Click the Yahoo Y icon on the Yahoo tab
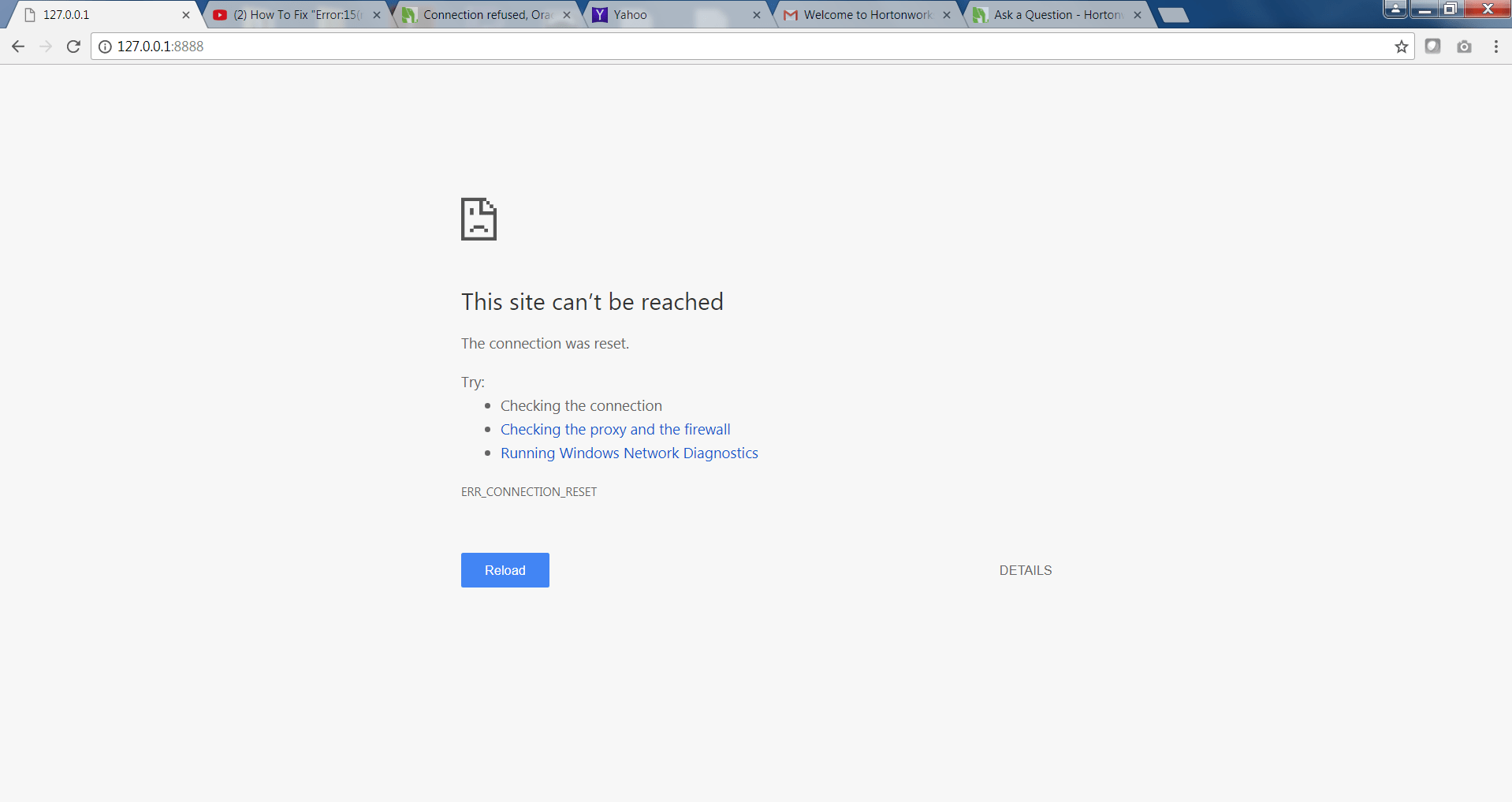Viewport: 1512px width, 802px height. pyautogui.click(x=601, y=14)
